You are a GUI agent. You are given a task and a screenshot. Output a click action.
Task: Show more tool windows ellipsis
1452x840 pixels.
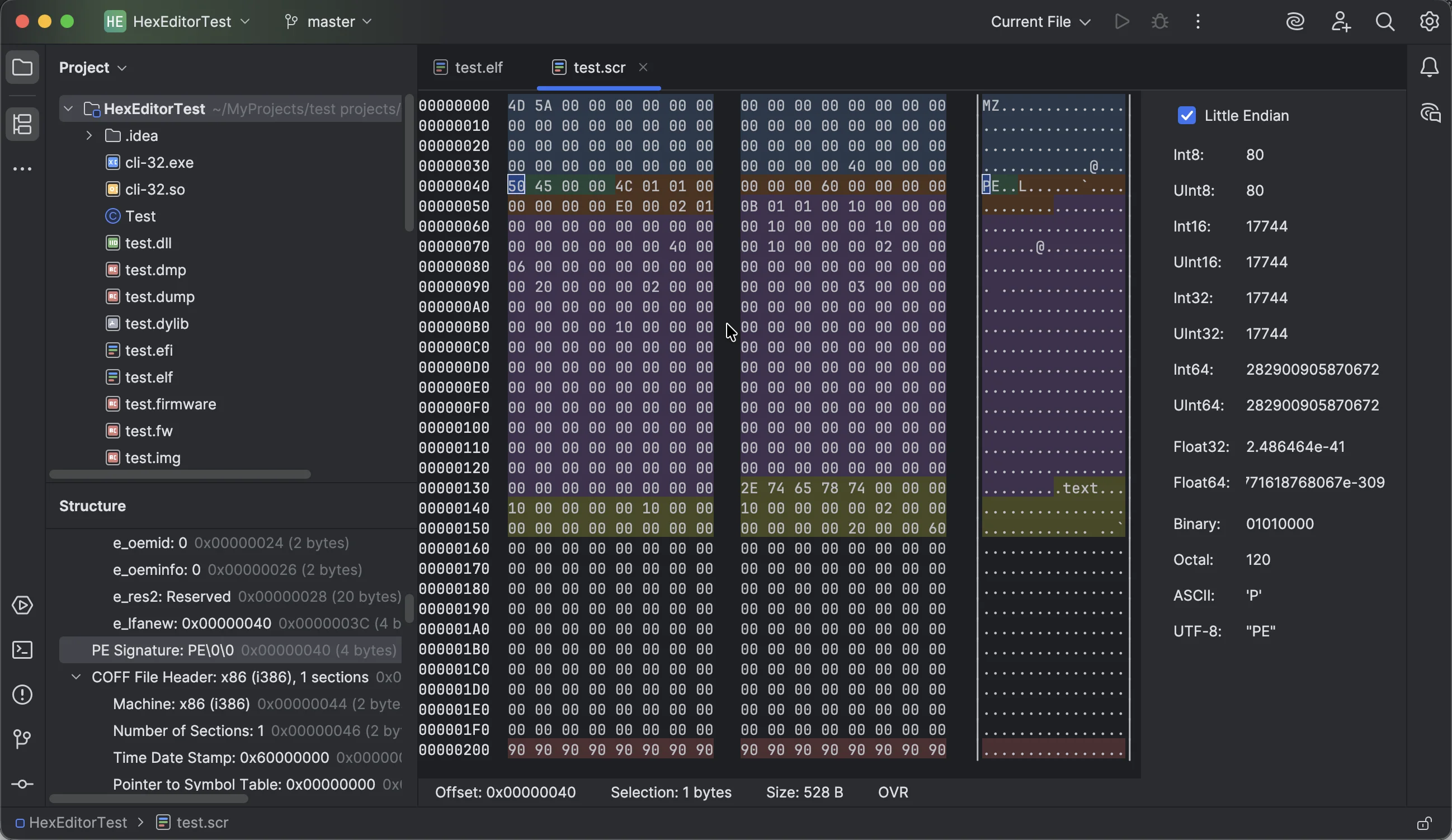click(22, 169)
